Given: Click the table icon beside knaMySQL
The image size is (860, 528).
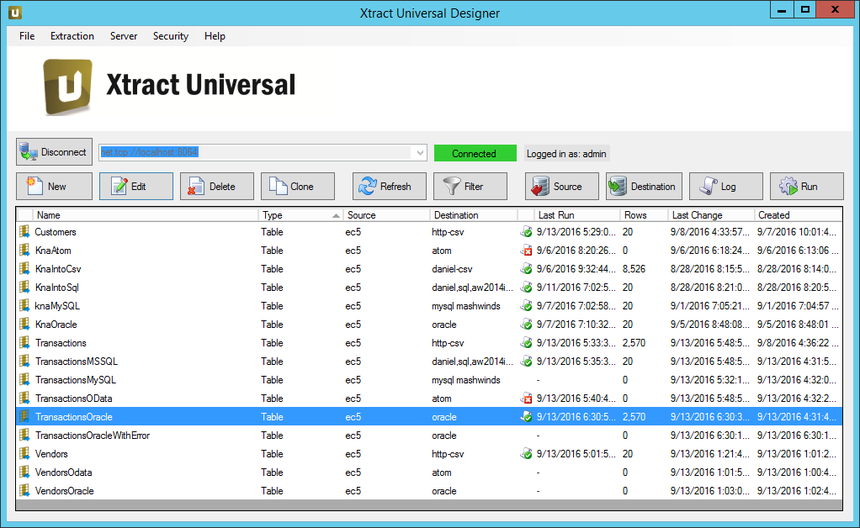Looking at the screenshot, I should 24,305.
